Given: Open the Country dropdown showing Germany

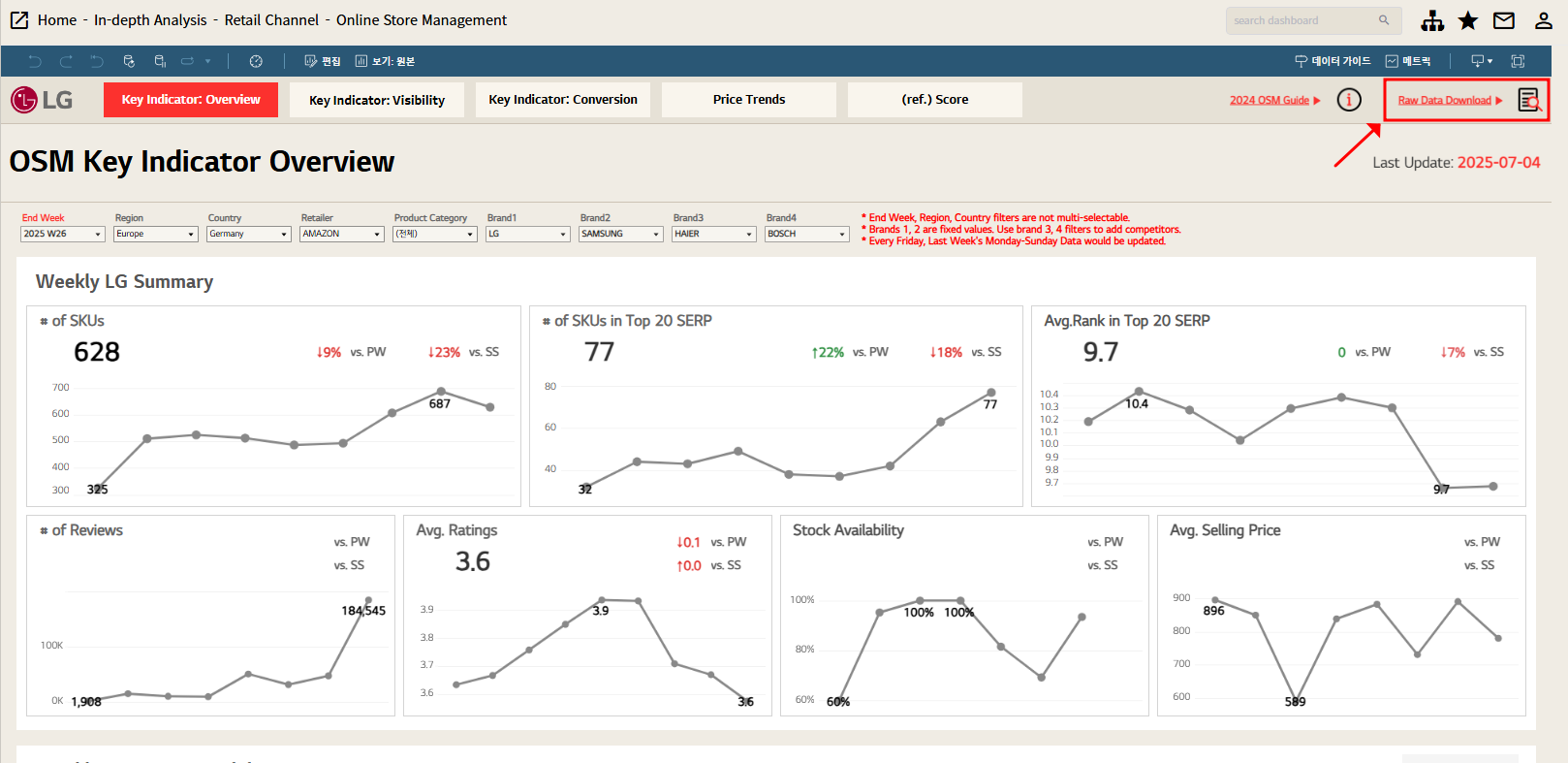Looking at the screenshot, I should point(248,234).
